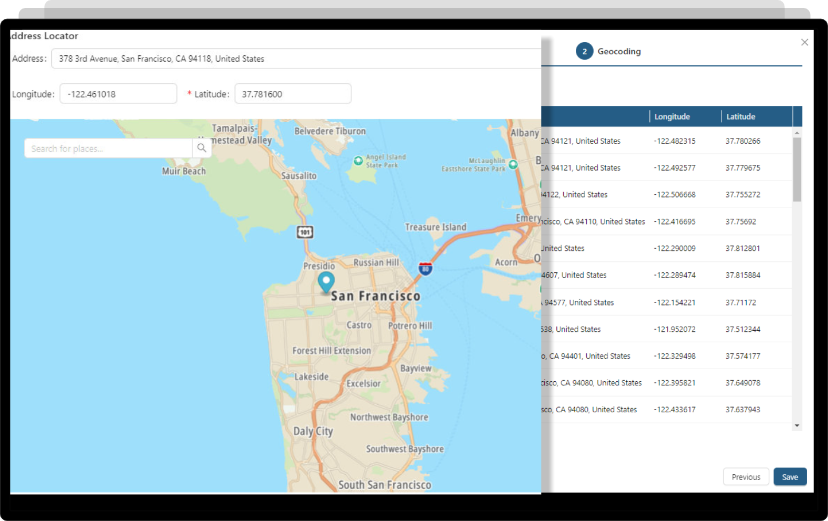Click the table vertical scrollbar thumb
The image size is (828, 521).
797,169
